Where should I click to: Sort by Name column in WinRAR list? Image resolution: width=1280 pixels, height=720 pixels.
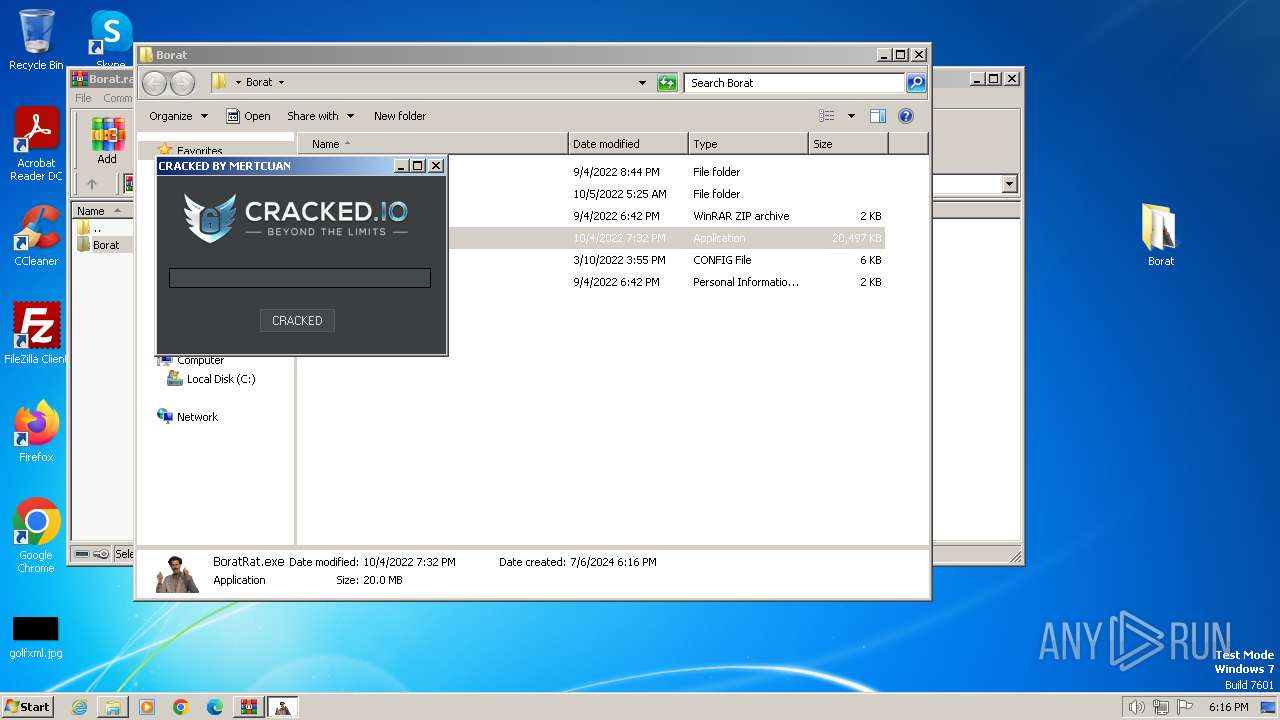[x=102, y=211]
